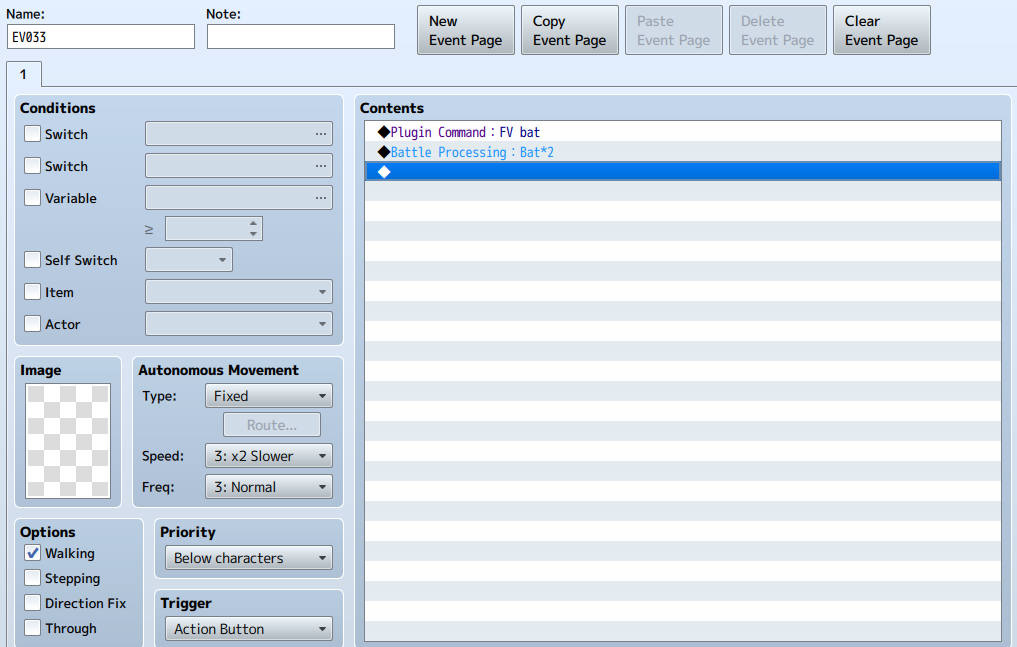Click the second Switch condition field

(x=239, y=166)
